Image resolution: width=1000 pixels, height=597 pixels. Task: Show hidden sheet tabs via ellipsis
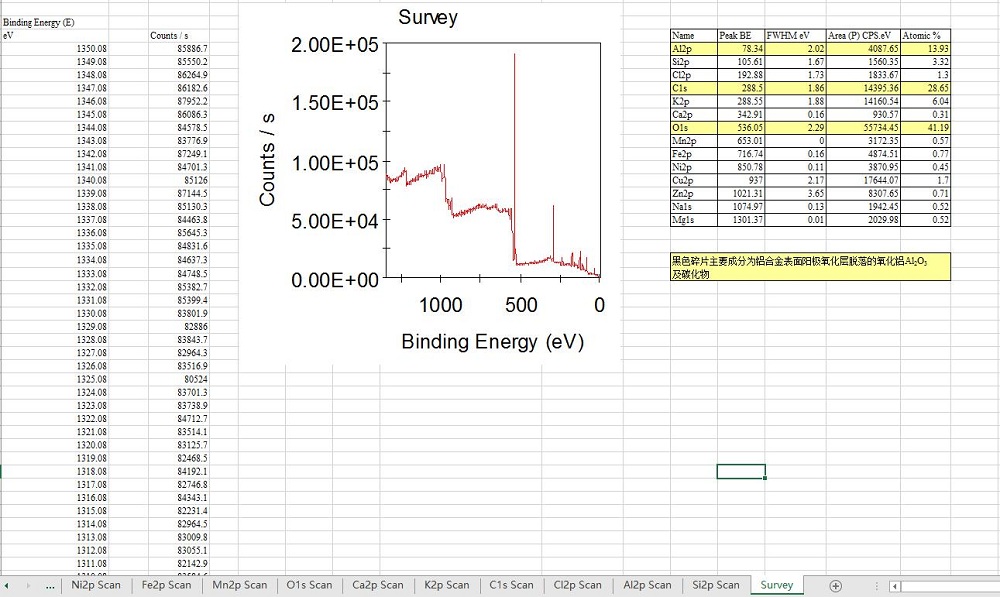coord(50,585)
